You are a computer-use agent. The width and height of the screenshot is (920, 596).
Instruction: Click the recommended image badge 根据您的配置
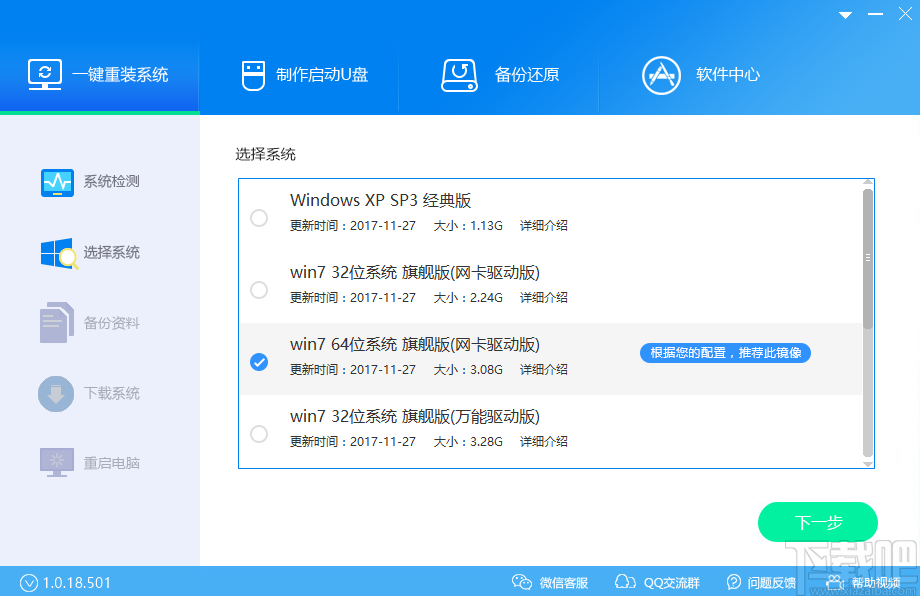click(x=724, y=353)
